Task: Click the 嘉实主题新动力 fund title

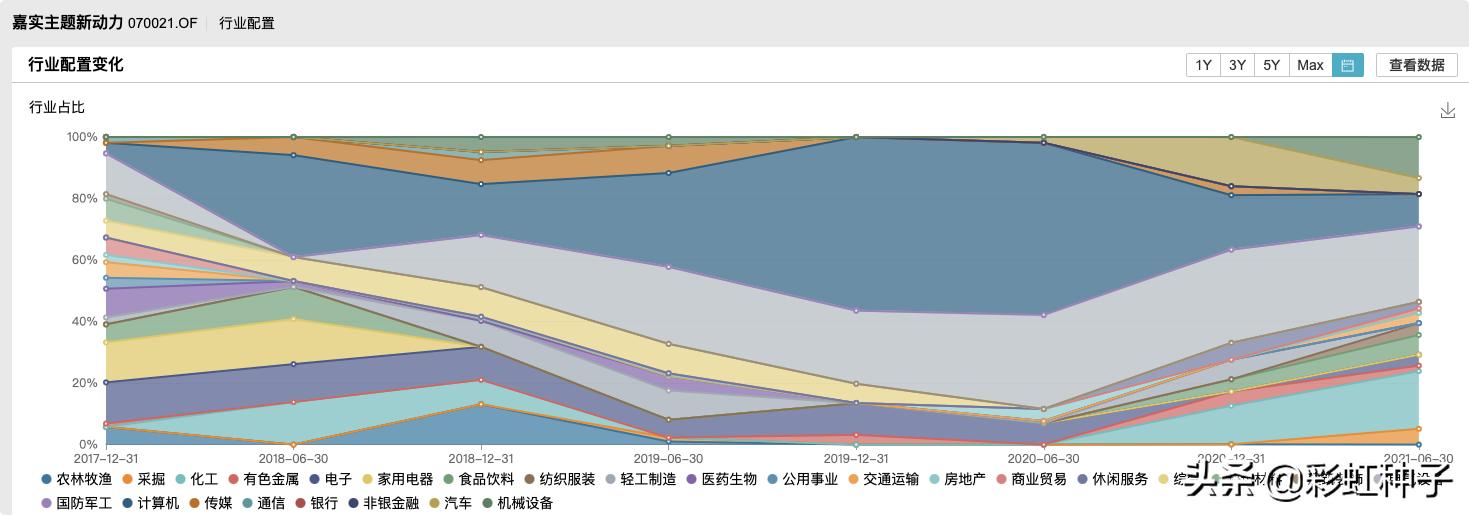Action: tap(67, 23)
